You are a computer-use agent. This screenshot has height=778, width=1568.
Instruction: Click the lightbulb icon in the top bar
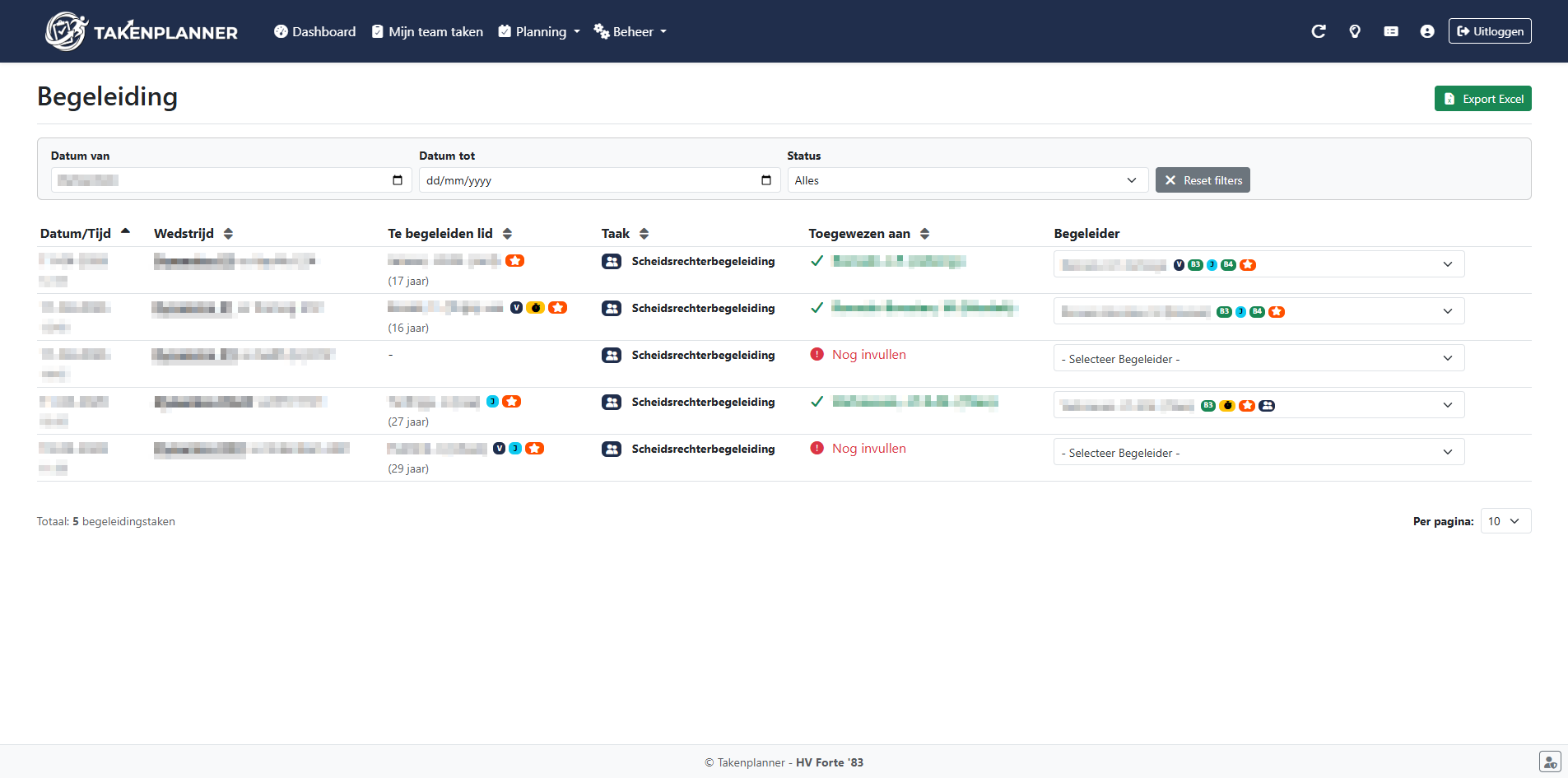click(x=1355, y=31)
